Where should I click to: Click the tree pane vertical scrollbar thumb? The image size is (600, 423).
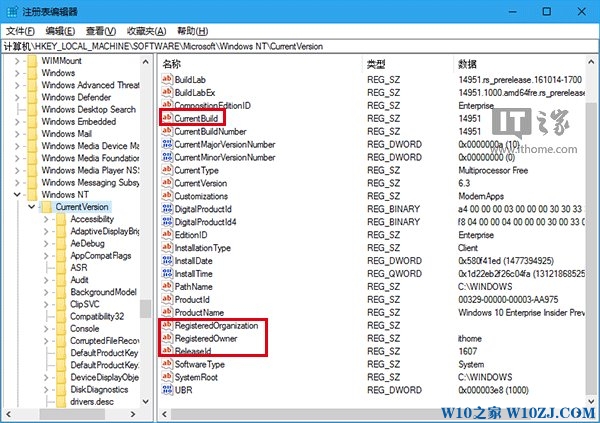[146, 309]
